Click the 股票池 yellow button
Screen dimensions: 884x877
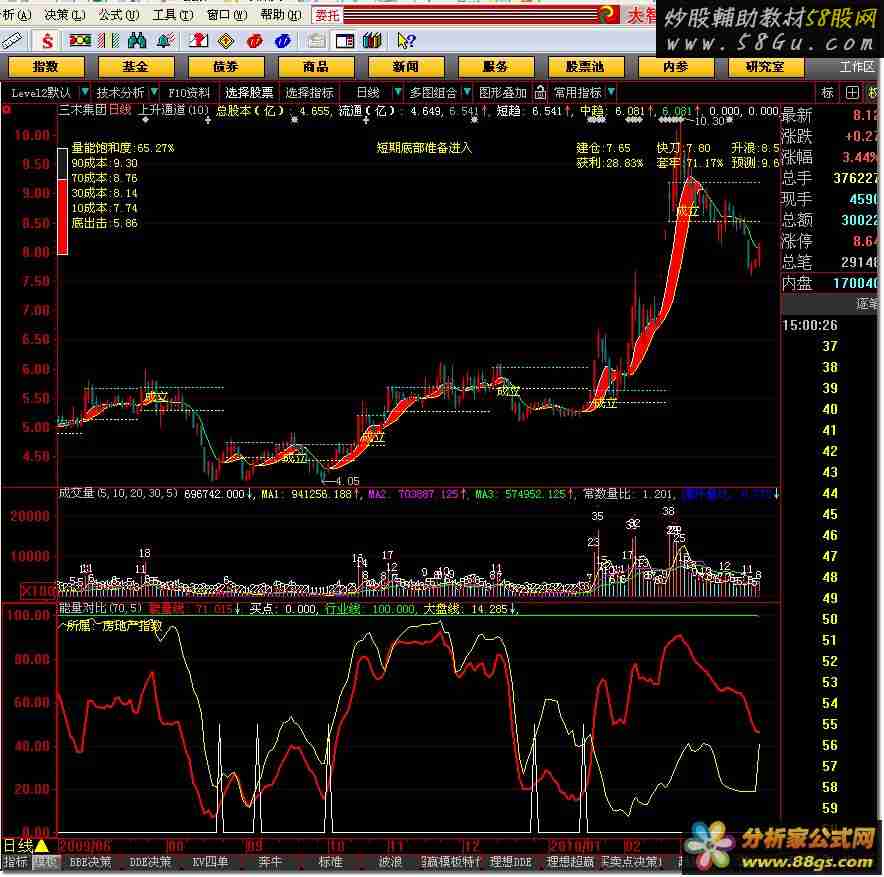pos(585,67)
